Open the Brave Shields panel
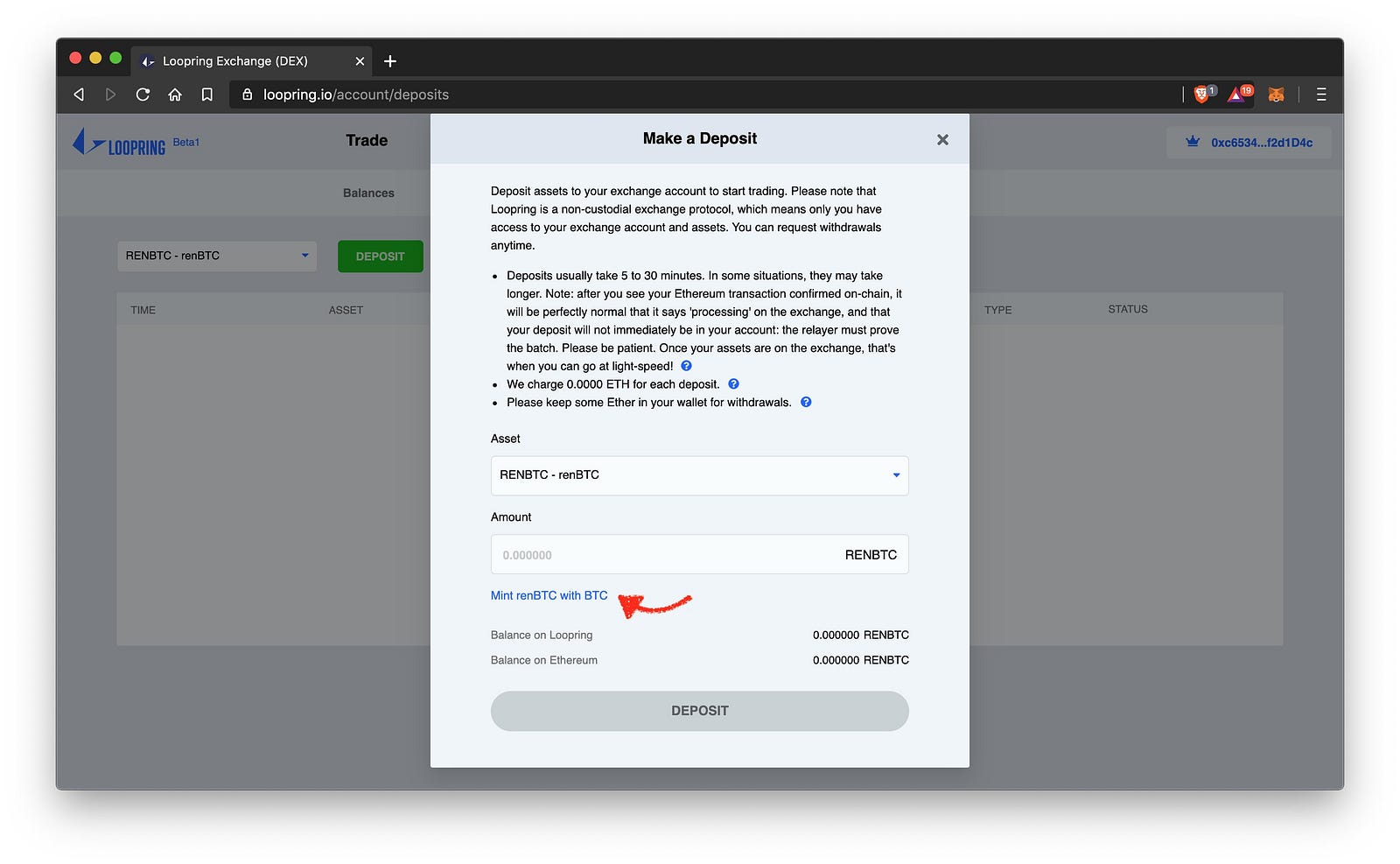The width and height of the screenshot is (1400, 864). pos(1203,94)
